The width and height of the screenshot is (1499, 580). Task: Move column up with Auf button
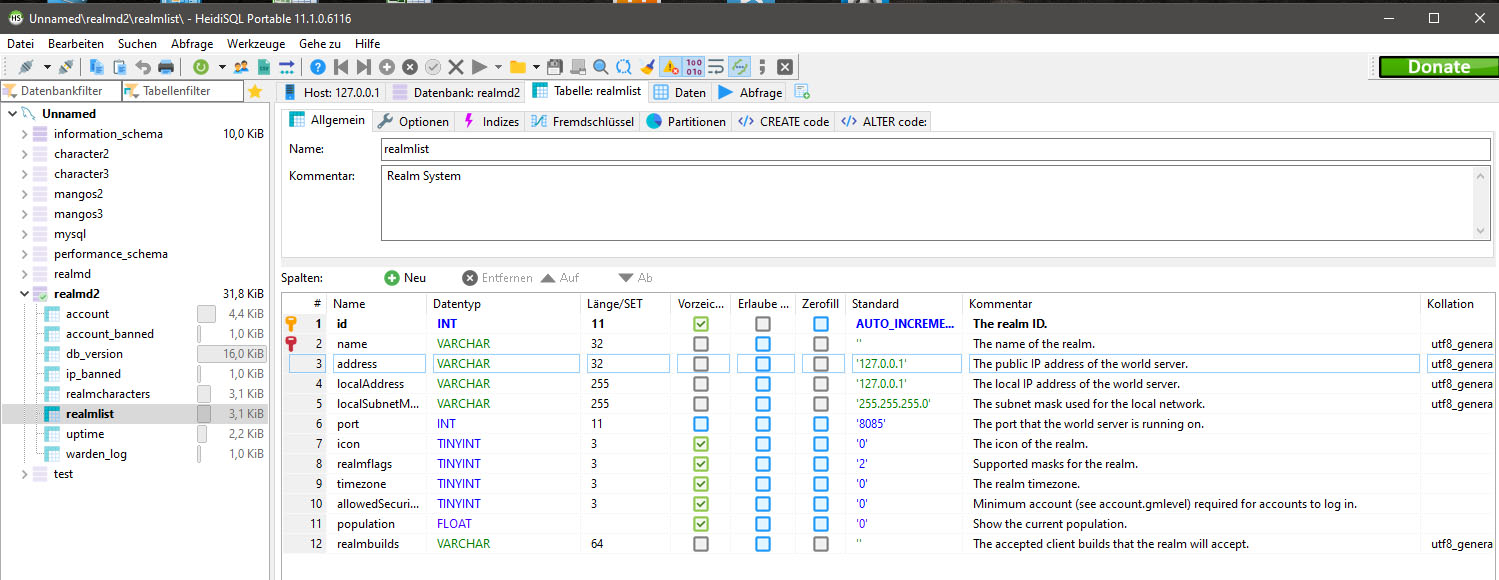click(560, 278)
